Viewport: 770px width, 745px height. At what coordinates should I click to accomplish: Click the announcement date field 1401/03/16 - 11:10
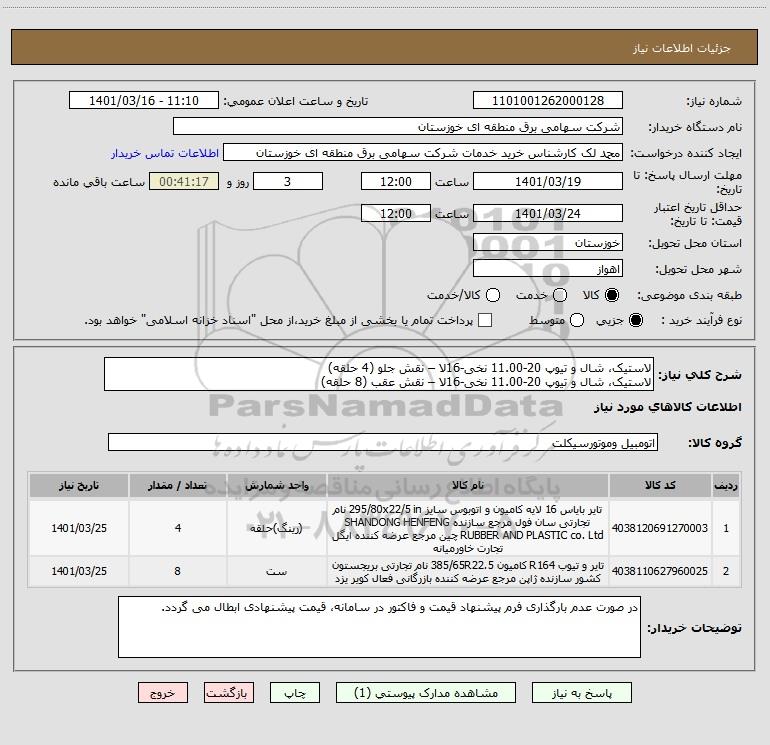(144, 101)
